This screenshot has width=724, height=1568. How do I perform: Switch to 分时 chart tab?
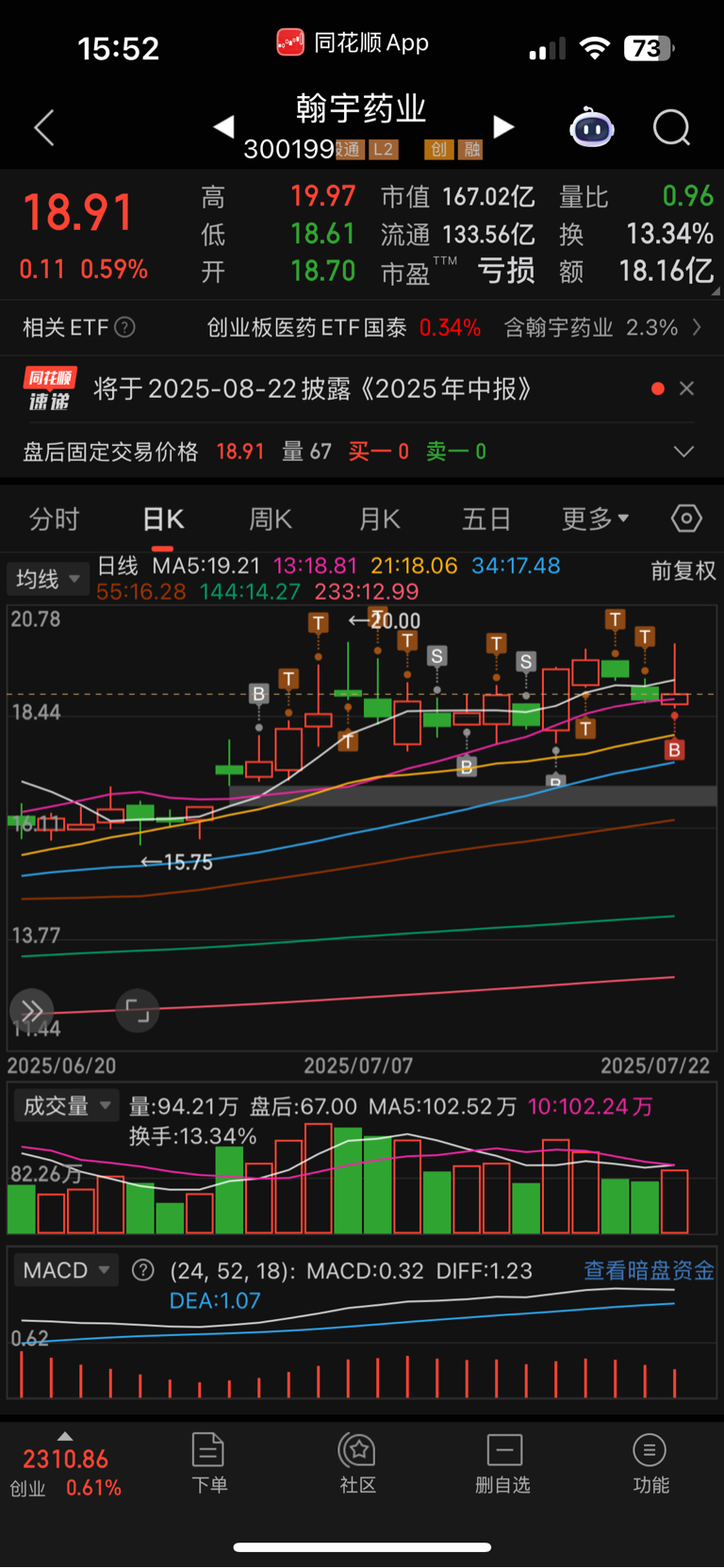54,519
